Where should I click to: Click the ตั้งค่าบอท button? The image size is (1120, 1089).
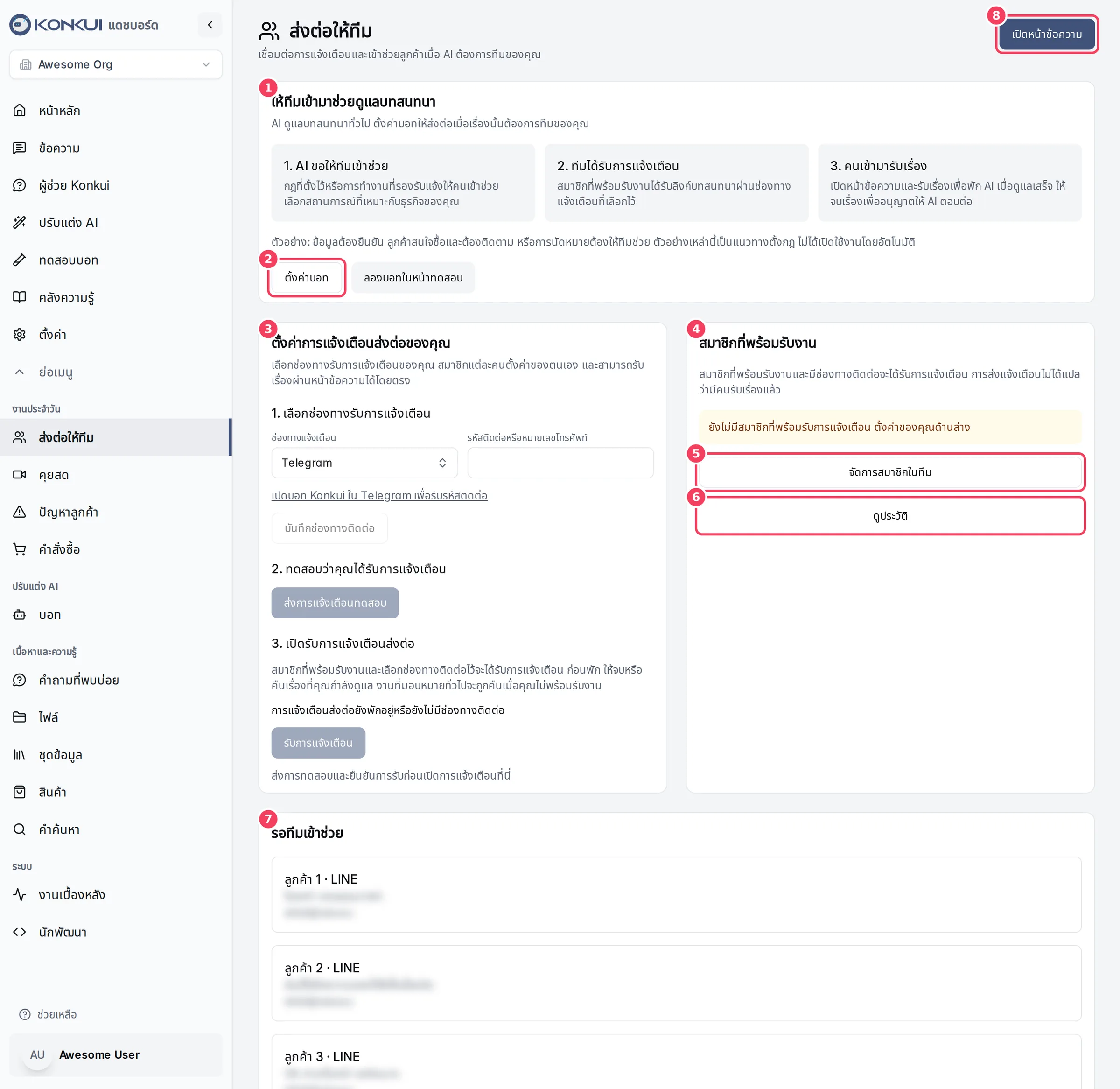coord(307,277)
